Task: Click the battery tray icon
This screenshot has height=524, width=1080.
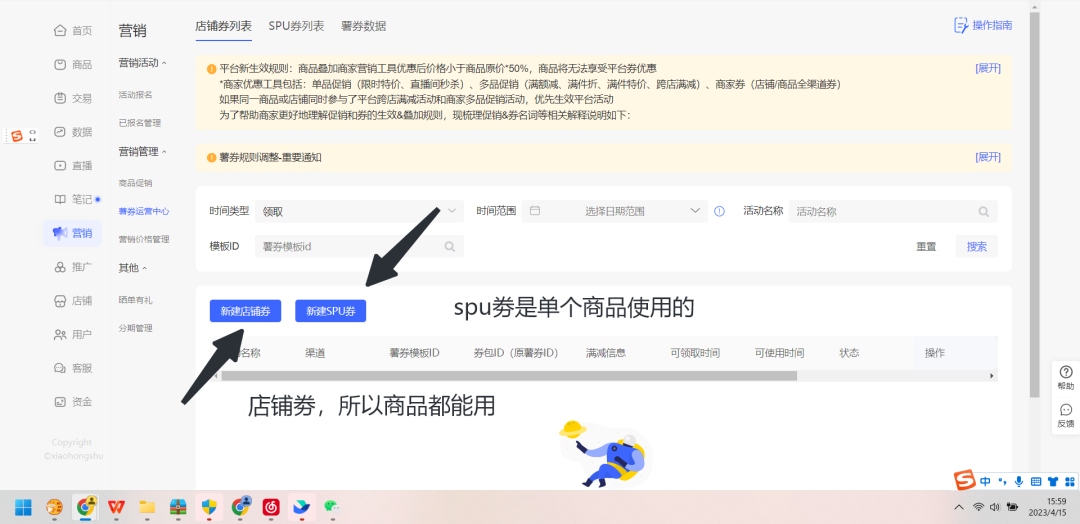Action: pos(1012,507)
